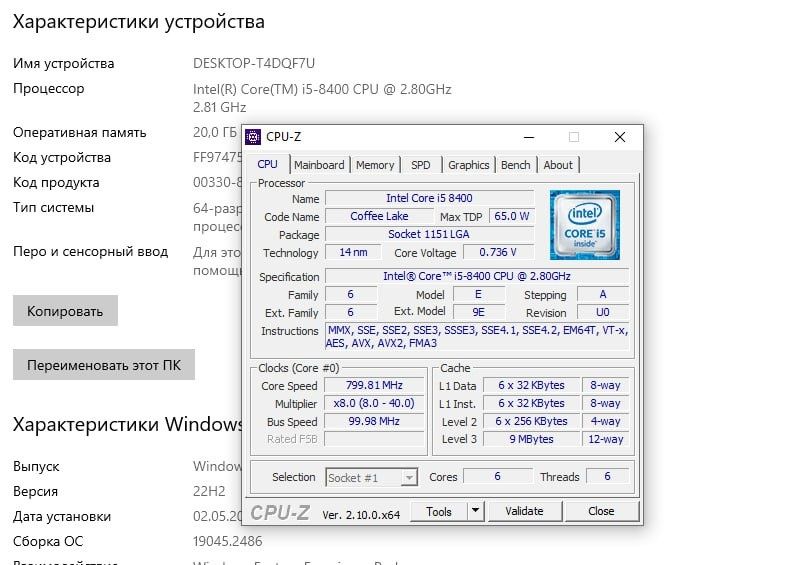Click the Level 3 12-way associativity value
The image size is (803, 565).
(x=606, y=439)
